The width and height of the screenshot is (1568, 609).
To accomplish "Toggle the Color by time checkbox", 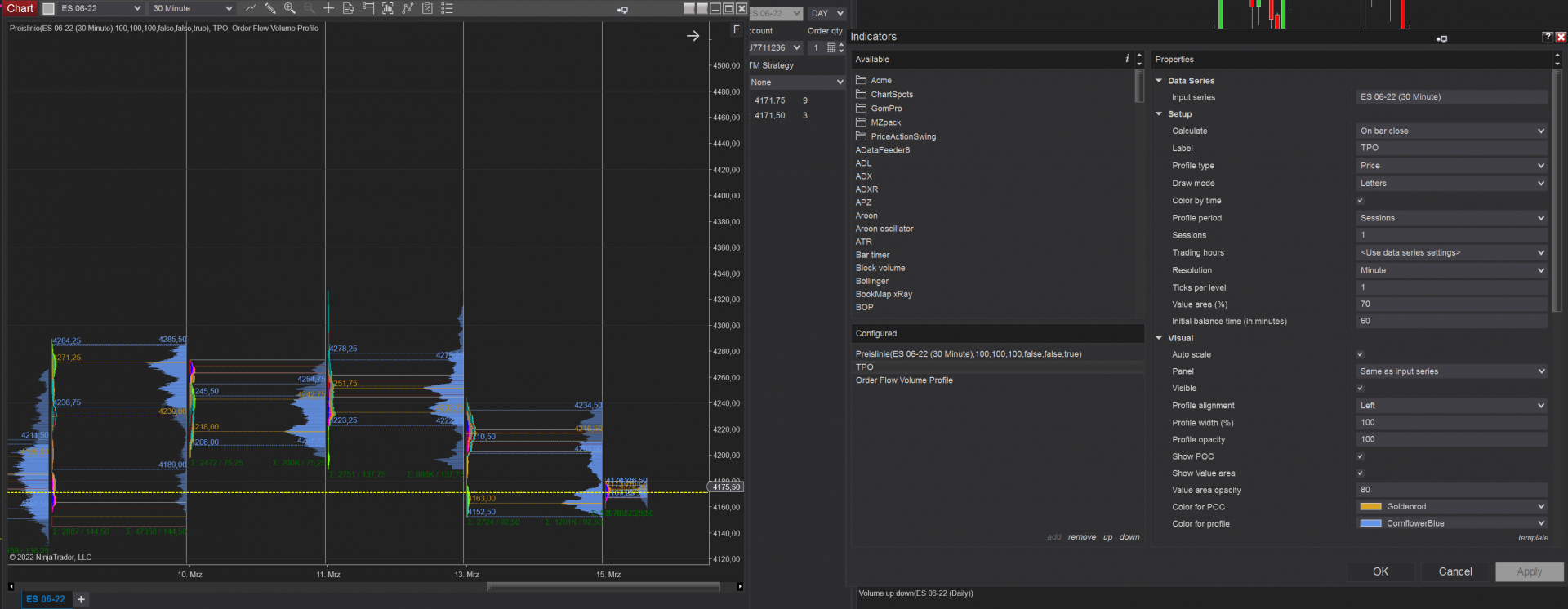I will click(x=1361, y=201).
